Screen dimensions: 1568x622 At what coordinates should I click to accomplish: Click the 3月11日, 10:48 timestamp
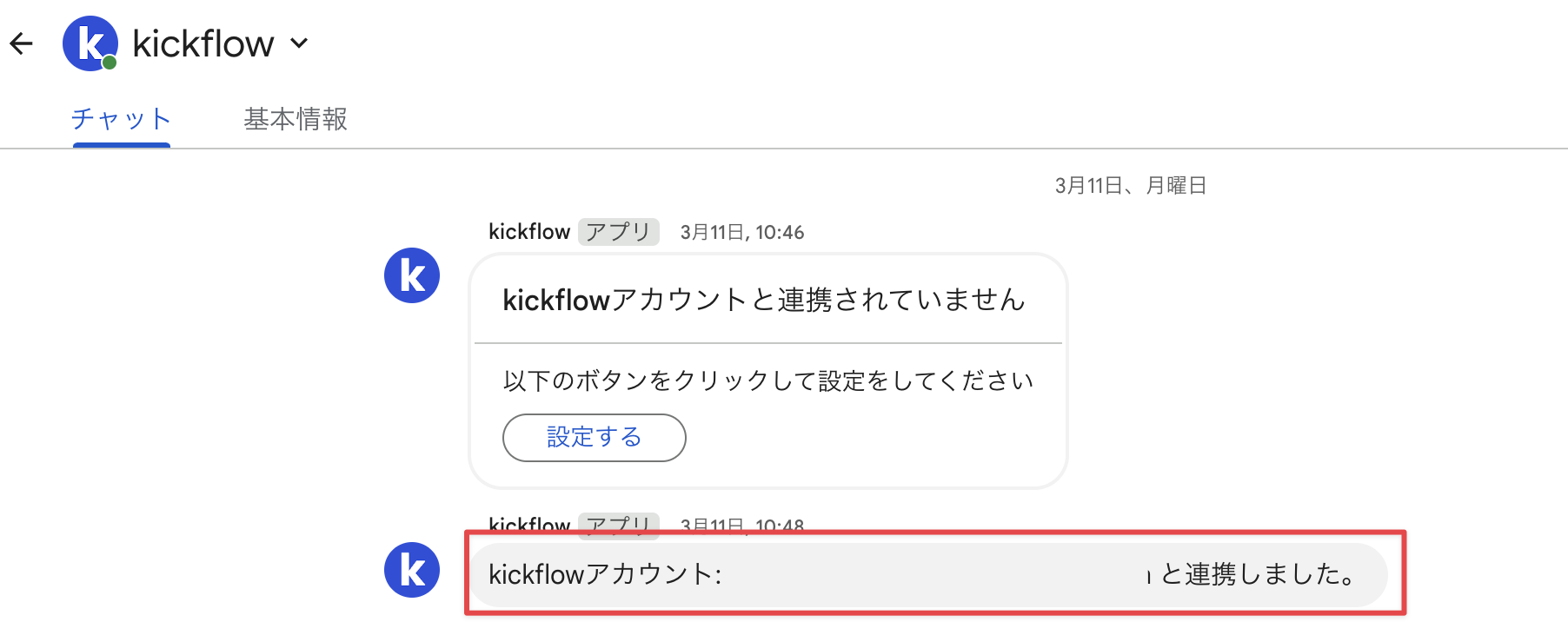[x=742, y=525]
